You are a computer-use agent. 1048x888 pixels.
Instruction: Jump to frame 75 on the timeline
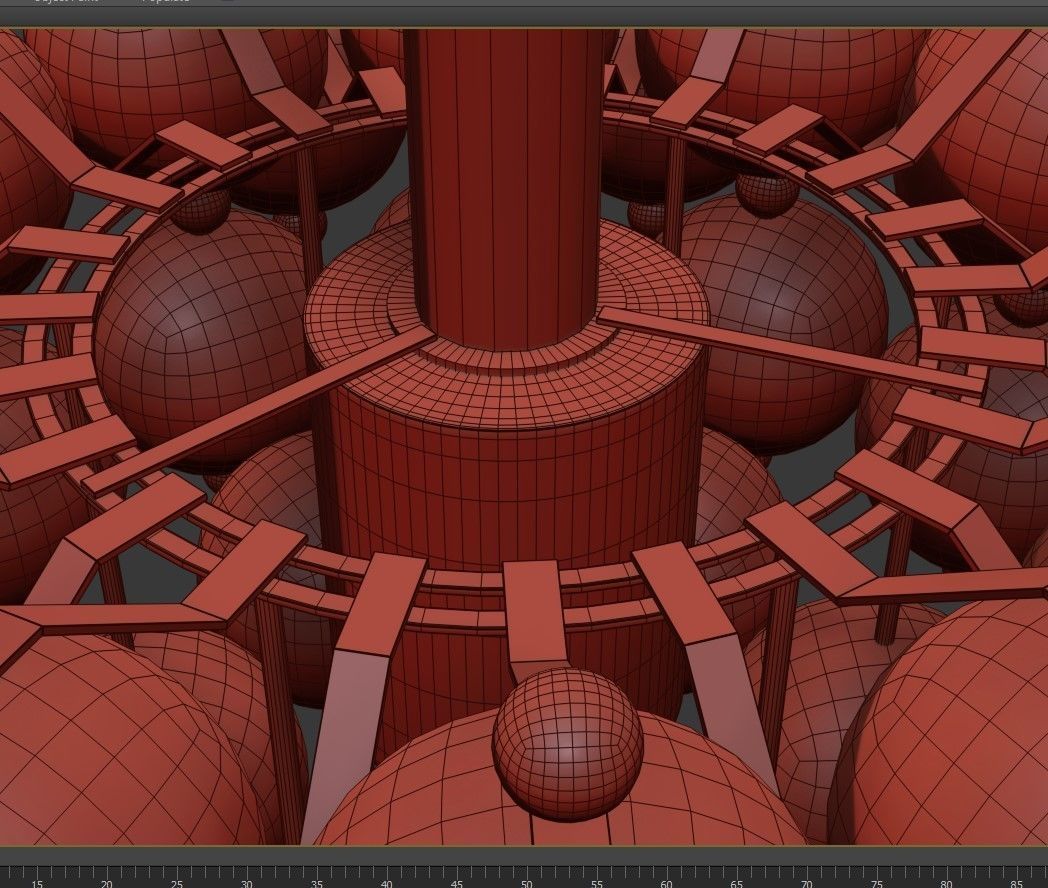click(x=876, y=883)
